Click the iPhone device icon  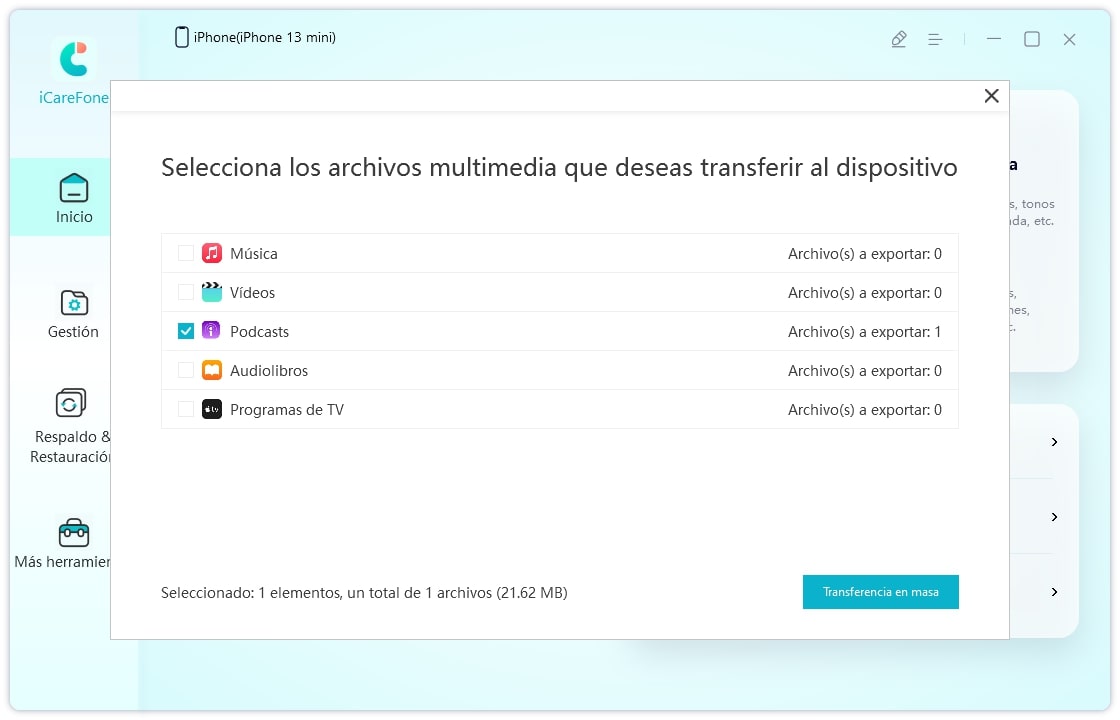click(181, 37)
